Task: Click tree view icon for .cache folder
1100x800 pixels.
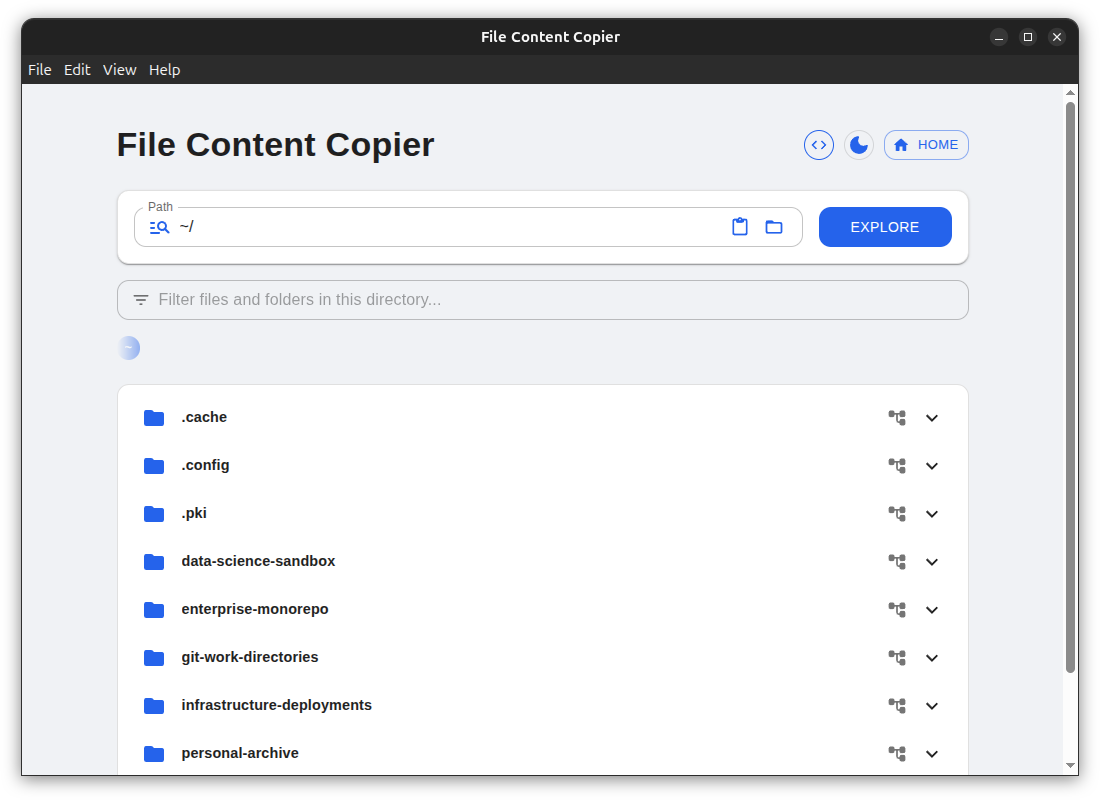Action: [897, 418]
